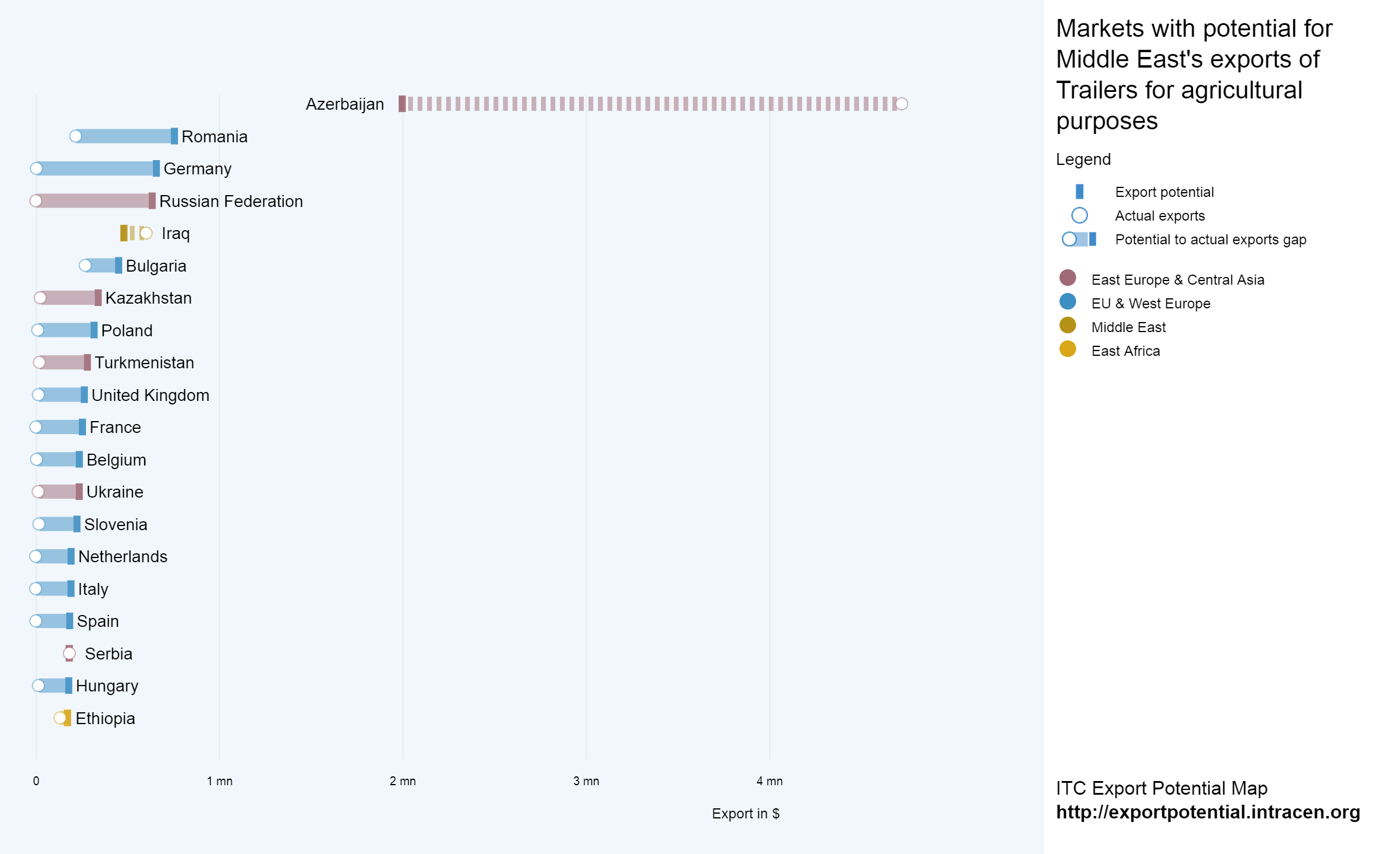Click the Russian Federation country label
The width and height of the screenshot is (1400, 854).
(231, 201)
